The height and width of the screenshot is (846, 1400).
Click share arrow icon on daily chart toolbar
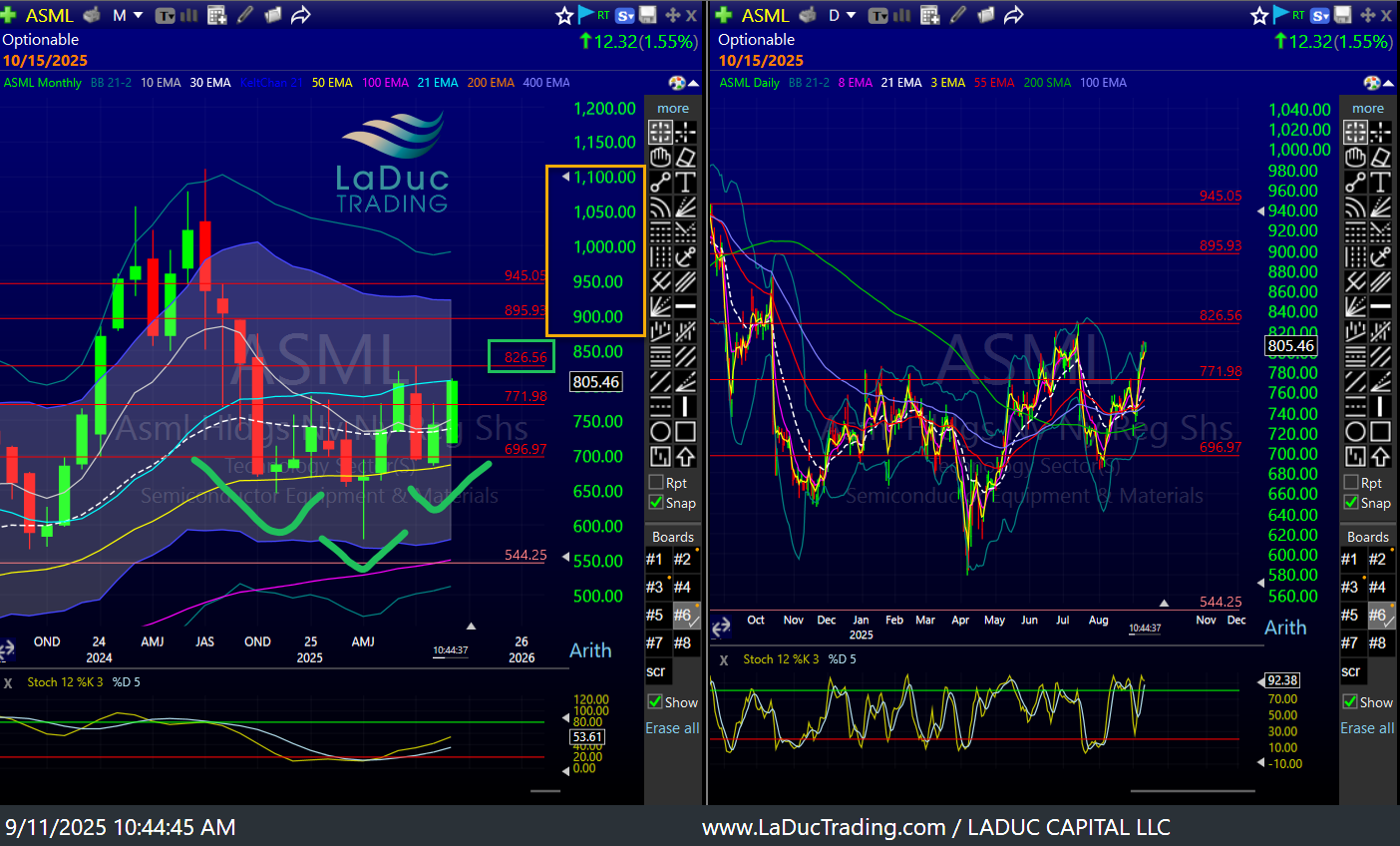click(x=1013, y=15)
